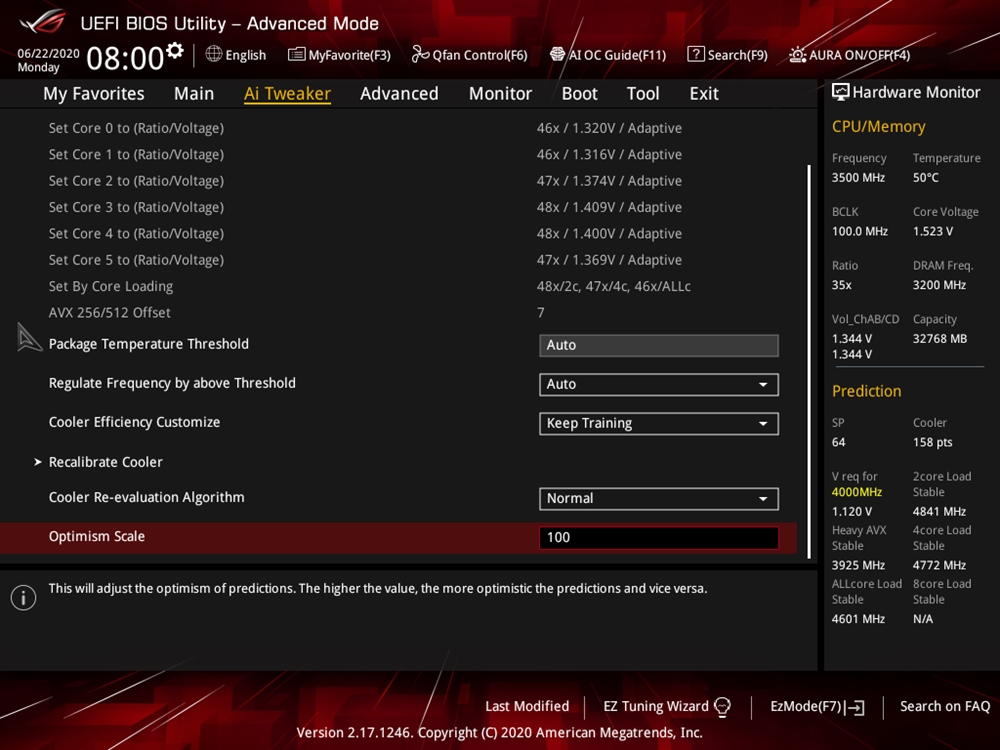Click Last Modified
Screen dimensions: 1000x750
[527, 707]
